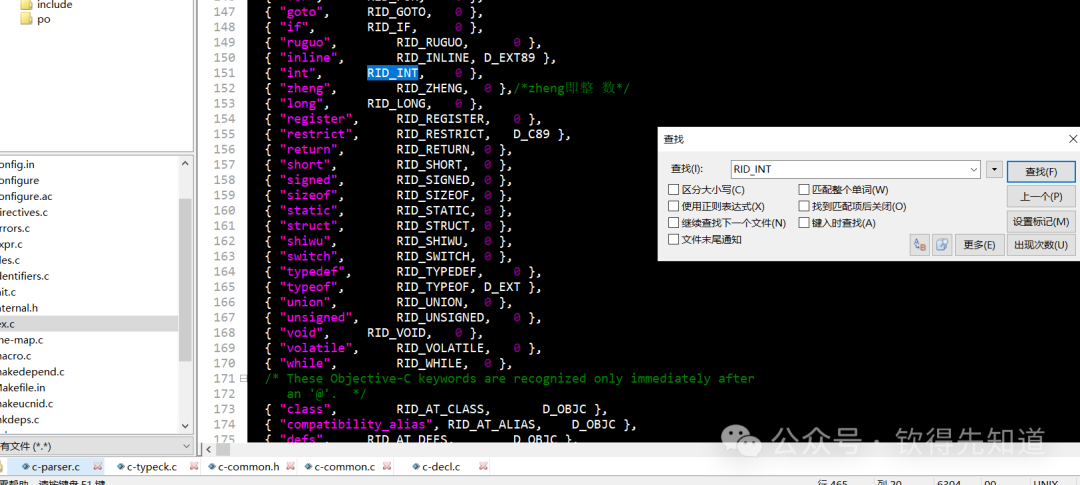
Task: Enable 使用正则表达式(X) checkbox
Action: pos(673,206)
